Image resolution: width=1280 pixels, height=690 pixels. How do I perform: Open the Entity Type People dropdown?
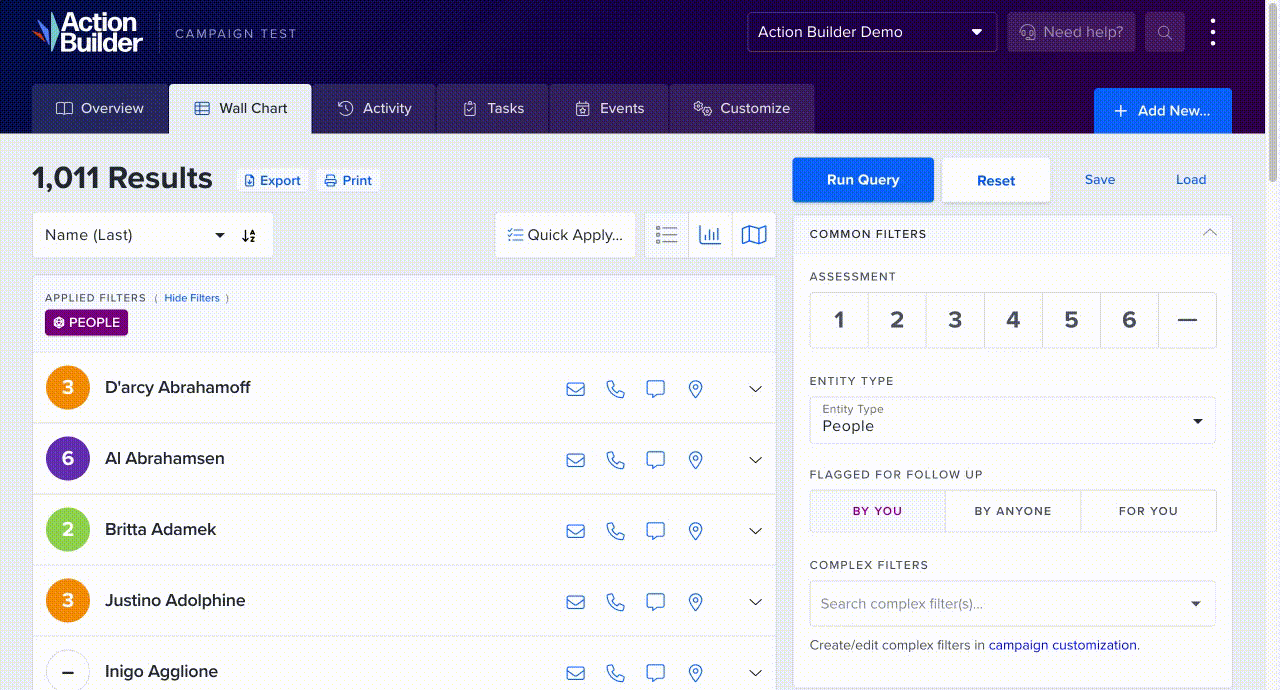pyautogui.click(x=1013, y=420)
